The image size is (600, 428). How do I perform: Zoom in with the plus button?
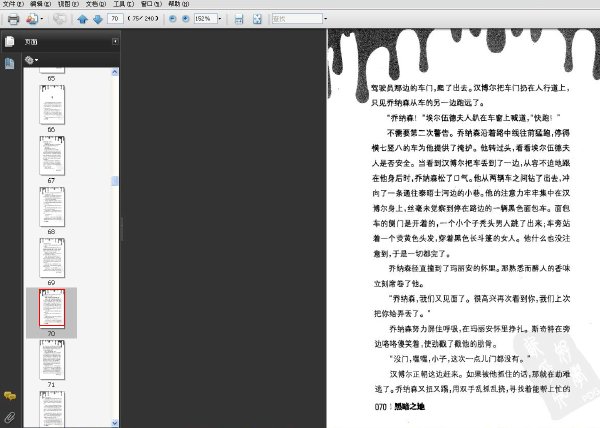(186, 18)
